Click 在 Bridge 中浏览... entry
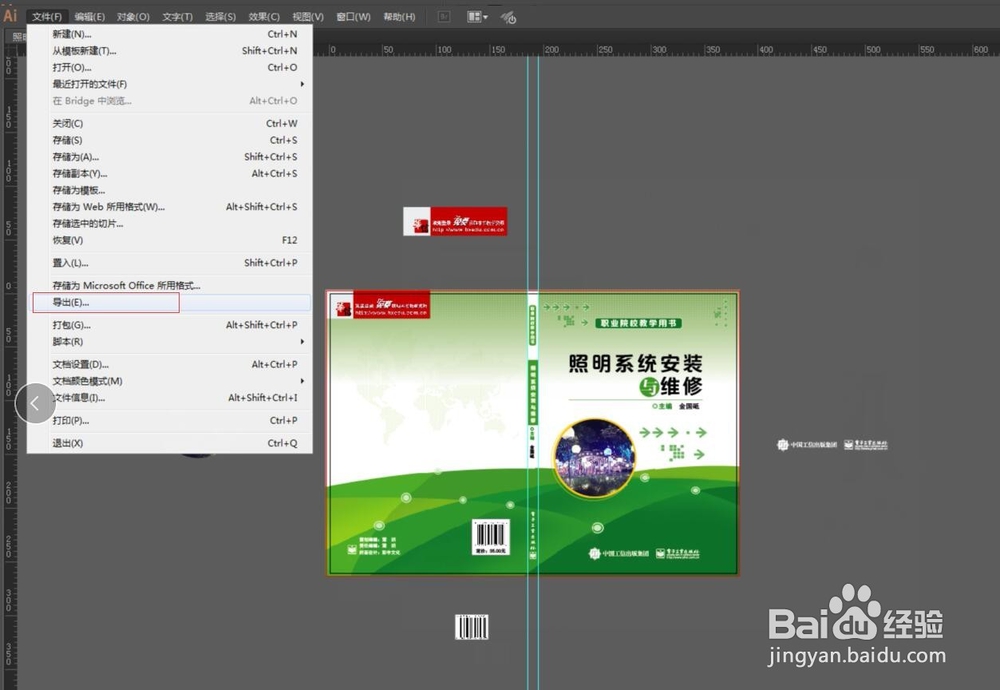Screen dimensions: 1000x690 click(x=170, y=100)
